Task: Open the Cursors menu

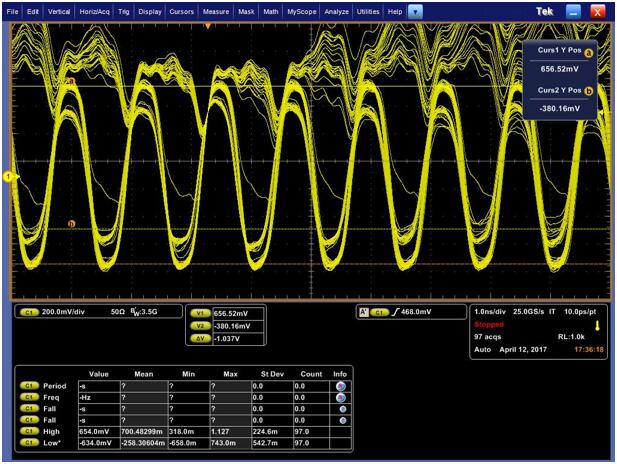Action: pyautogui.click(x=181, y=10)
